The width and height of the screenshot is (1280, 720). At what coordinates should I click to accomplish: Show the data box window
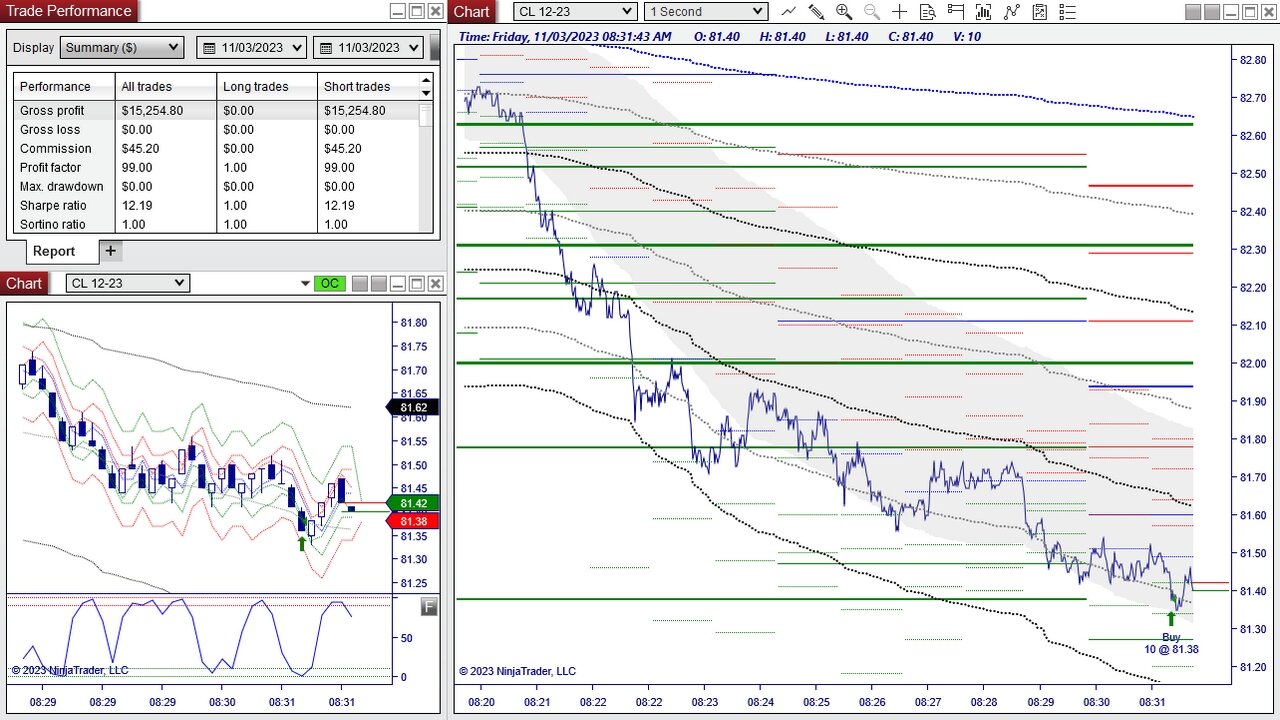coord(928,11)
